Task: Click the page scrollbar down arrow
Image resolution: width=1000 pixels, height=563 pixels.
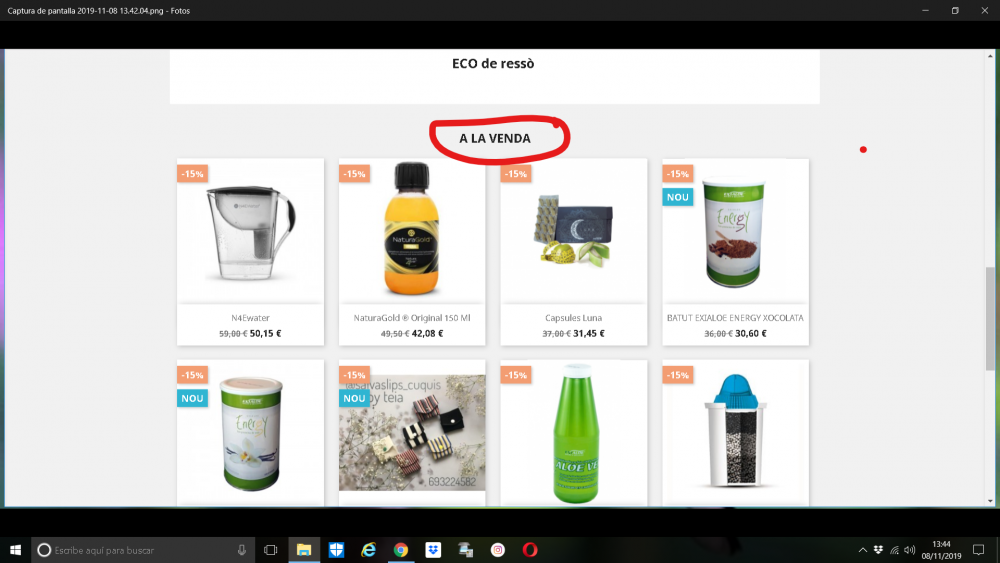Action: [990, 501]
